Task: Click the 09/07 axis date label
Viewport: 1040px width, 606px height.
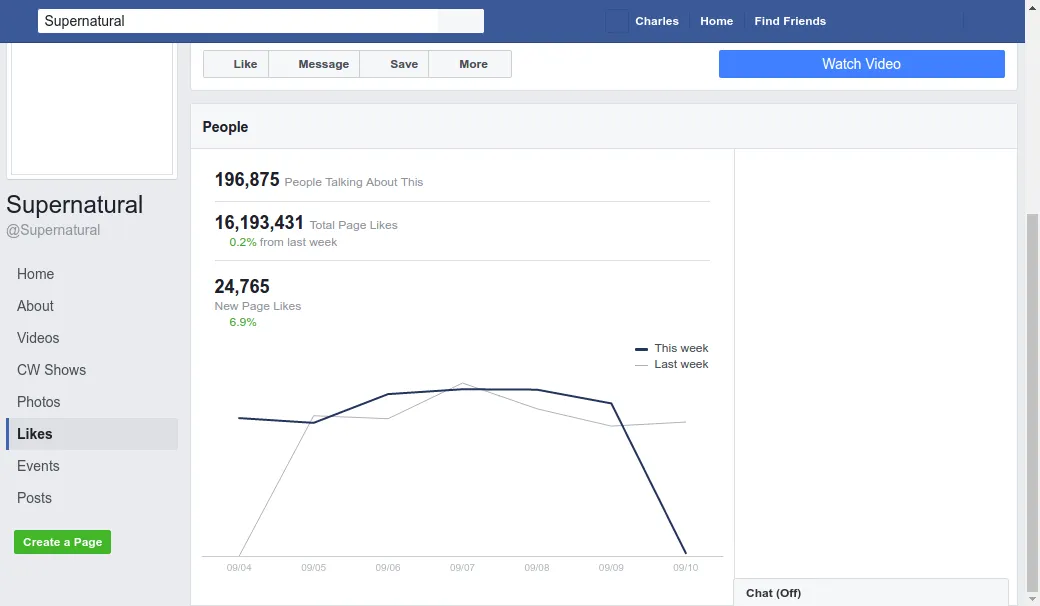Action: click(x=462, y=568)
